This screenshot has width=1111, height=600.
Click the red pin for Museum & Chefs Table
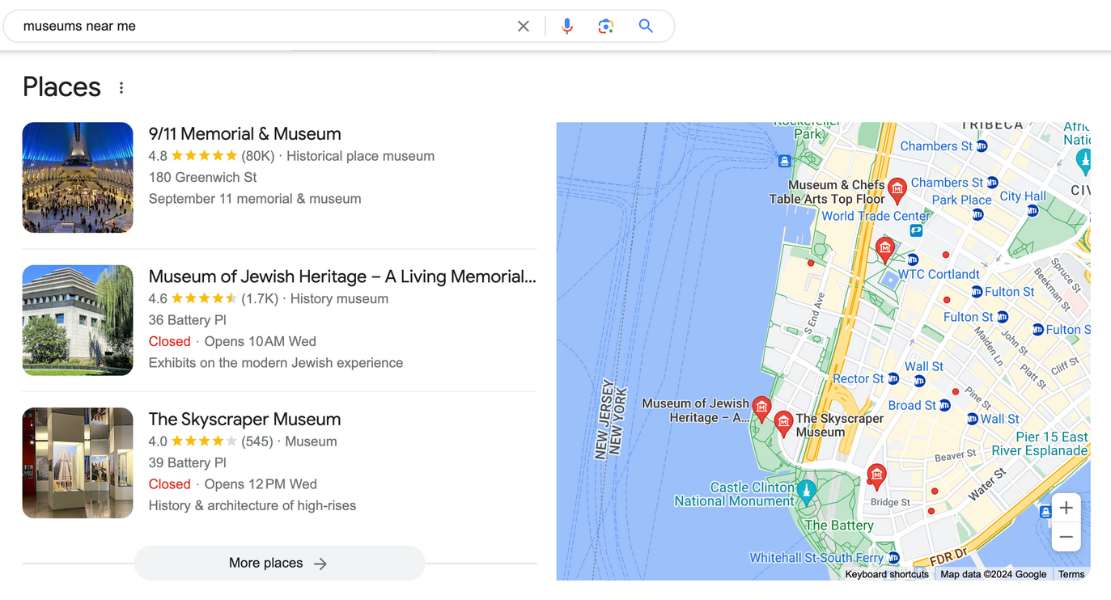tap(897, 190)
